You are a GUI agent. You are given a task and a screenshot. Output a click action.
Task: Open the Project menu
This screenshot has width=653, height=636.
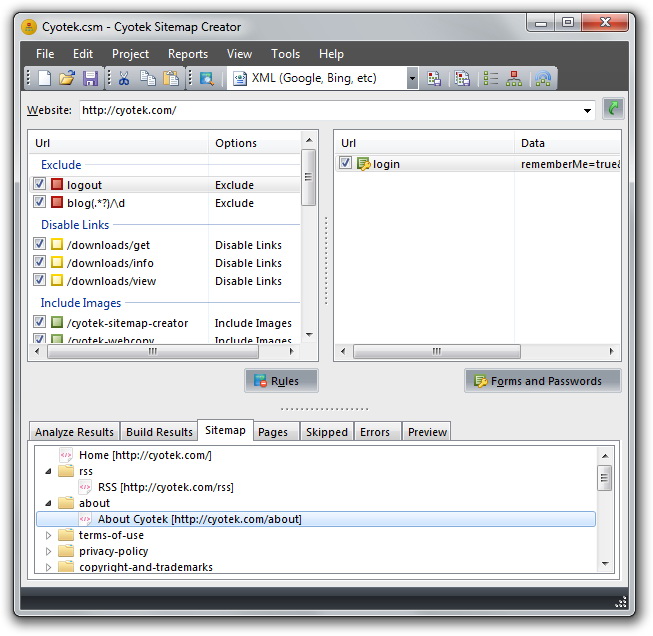point(130,54)
